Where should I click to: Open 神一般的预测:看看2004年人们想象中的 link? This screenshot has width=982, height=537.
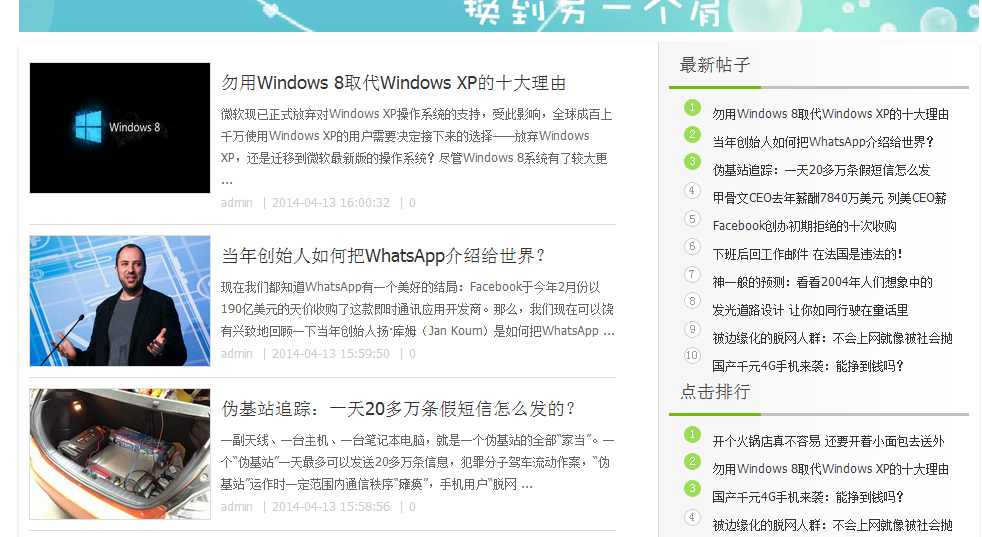tap(822, 282)
